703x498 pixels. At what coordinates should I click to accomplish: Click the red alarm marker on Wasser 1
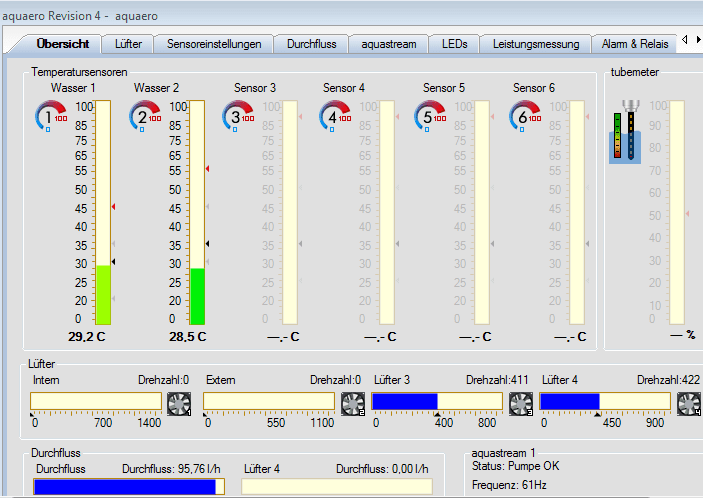113,207
